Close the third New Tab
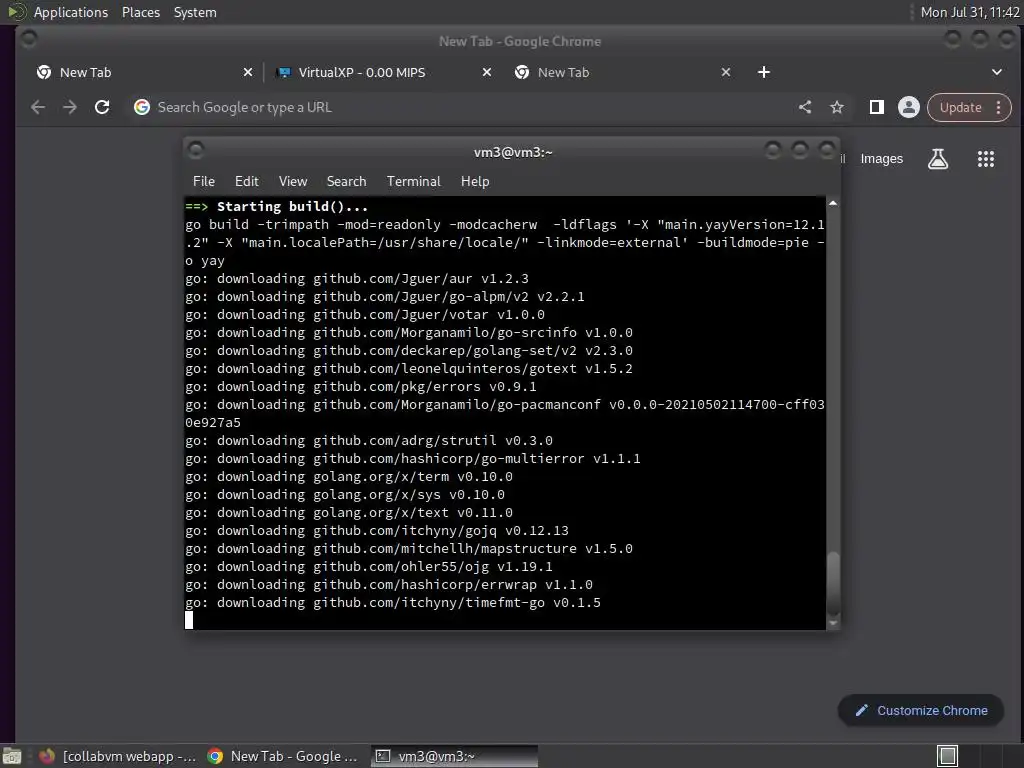The image size is (1024, 768). point(726,72)
